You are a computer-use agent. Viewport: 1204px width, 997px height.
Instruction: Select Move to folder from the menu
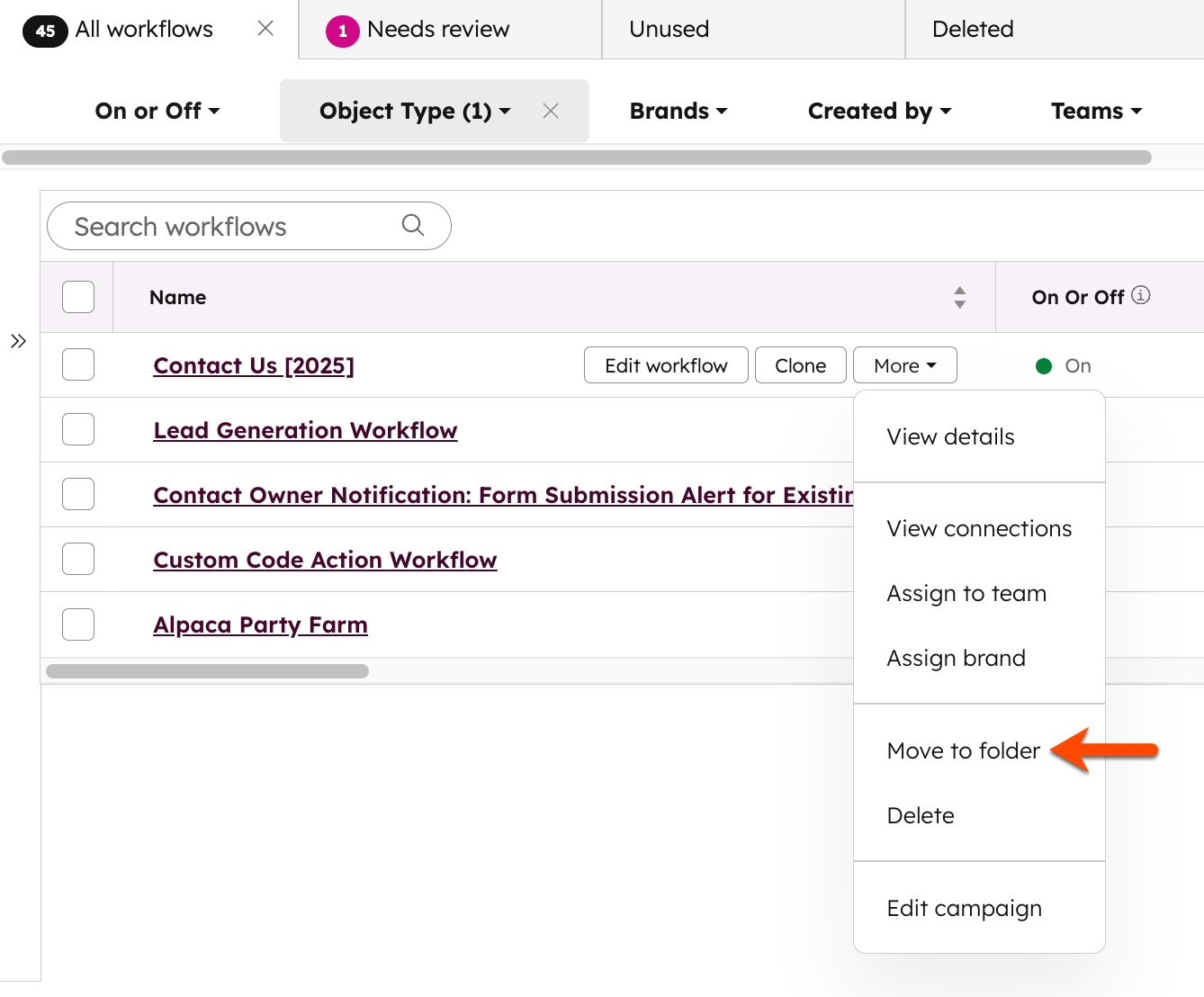pyautogui.click(x=963, y=750)
